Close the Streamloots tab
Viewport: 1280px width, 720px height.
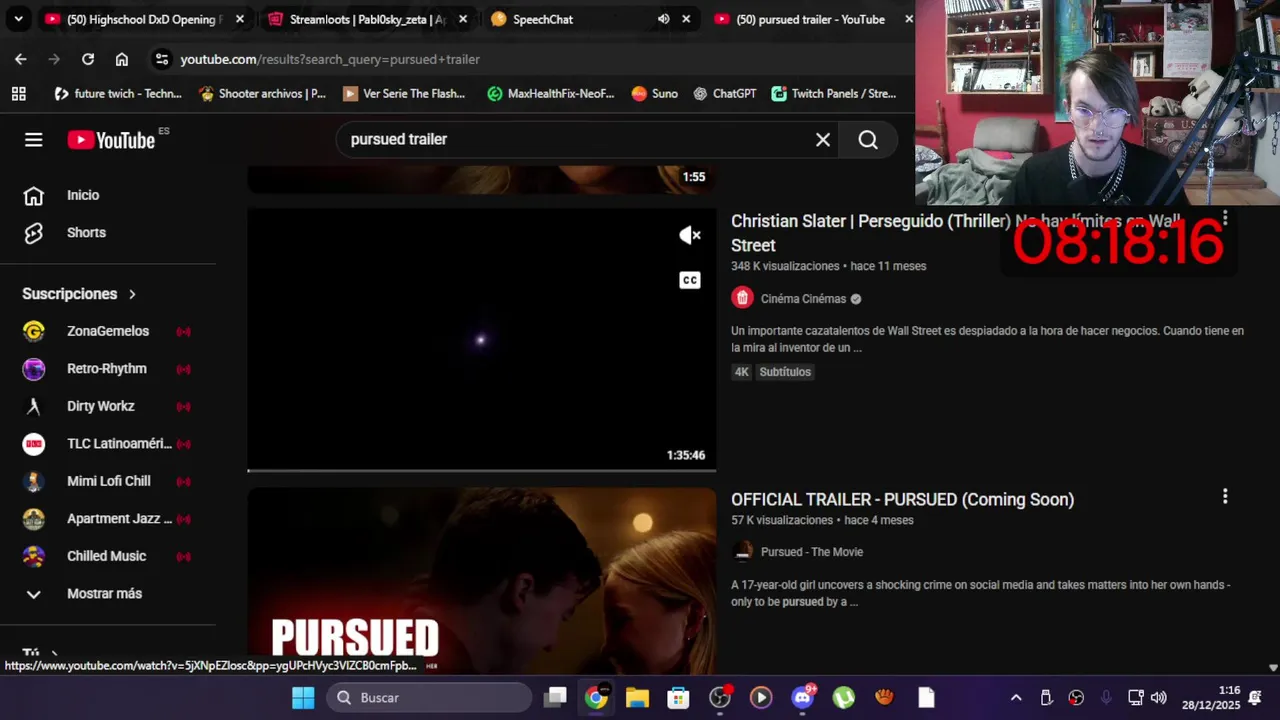tap(463, 19)
